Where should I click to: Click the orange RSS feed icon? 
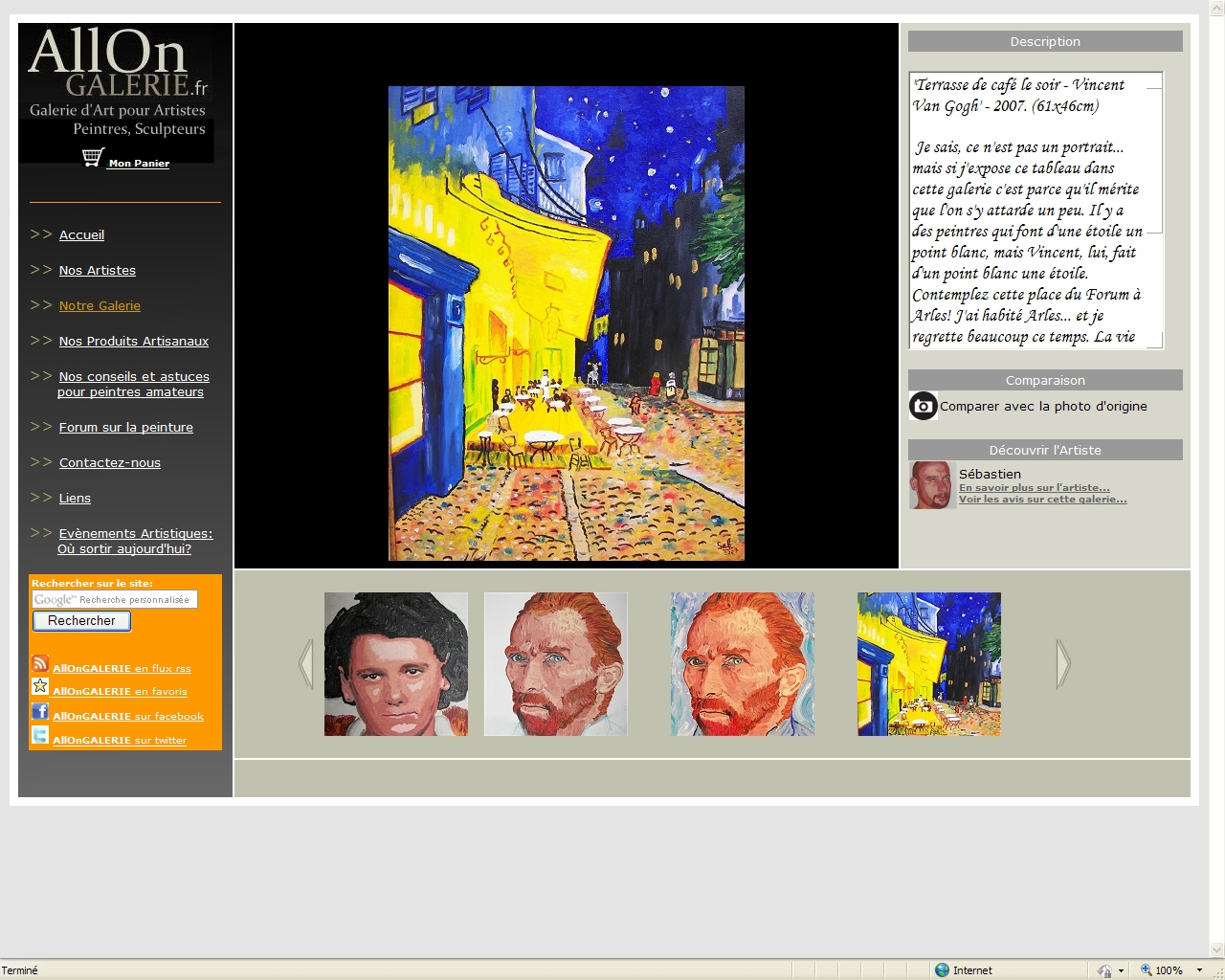(40, 664)
